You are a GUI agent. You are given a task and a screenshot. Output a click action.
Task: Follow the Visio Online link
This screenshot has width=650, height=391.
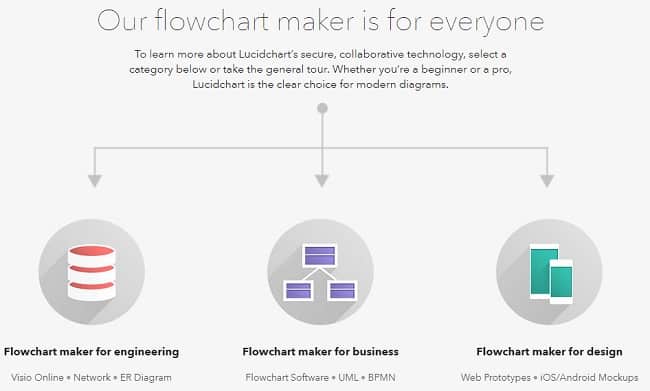click(37, 378)
